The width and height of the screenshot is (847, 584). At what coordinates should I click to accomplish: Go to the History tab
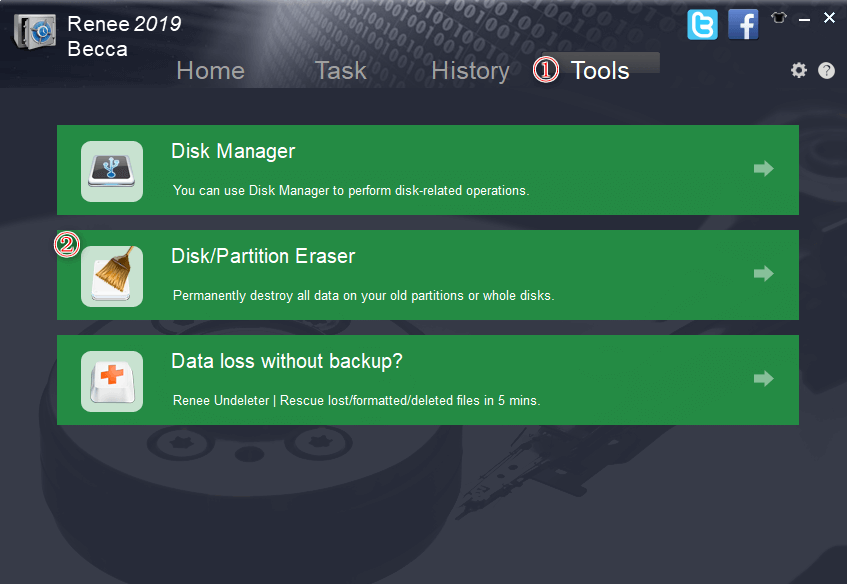coord(470,71)
